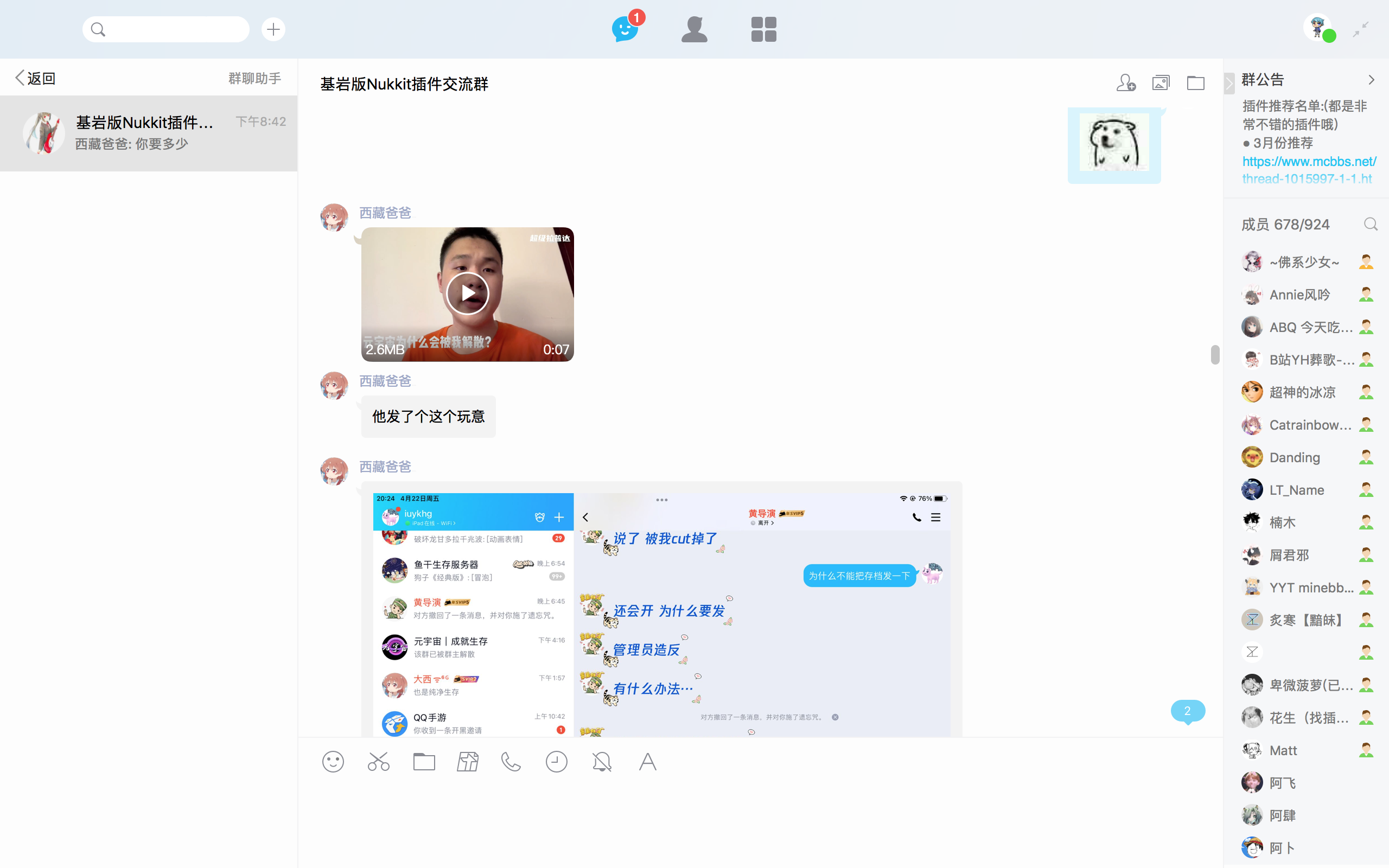Open the mcbbs.net thread link

(x=1309, y=170)
